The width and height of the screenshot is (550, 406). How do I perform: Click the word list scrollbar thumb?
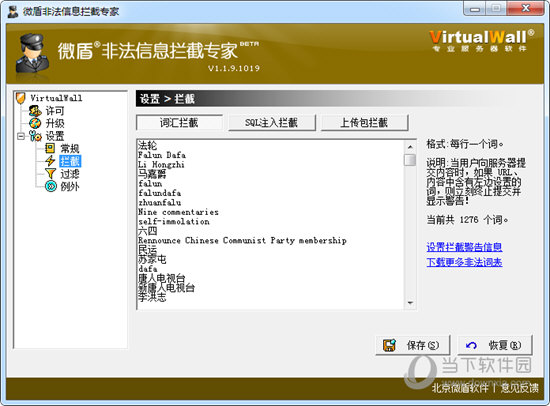click(x=410, y=160)
